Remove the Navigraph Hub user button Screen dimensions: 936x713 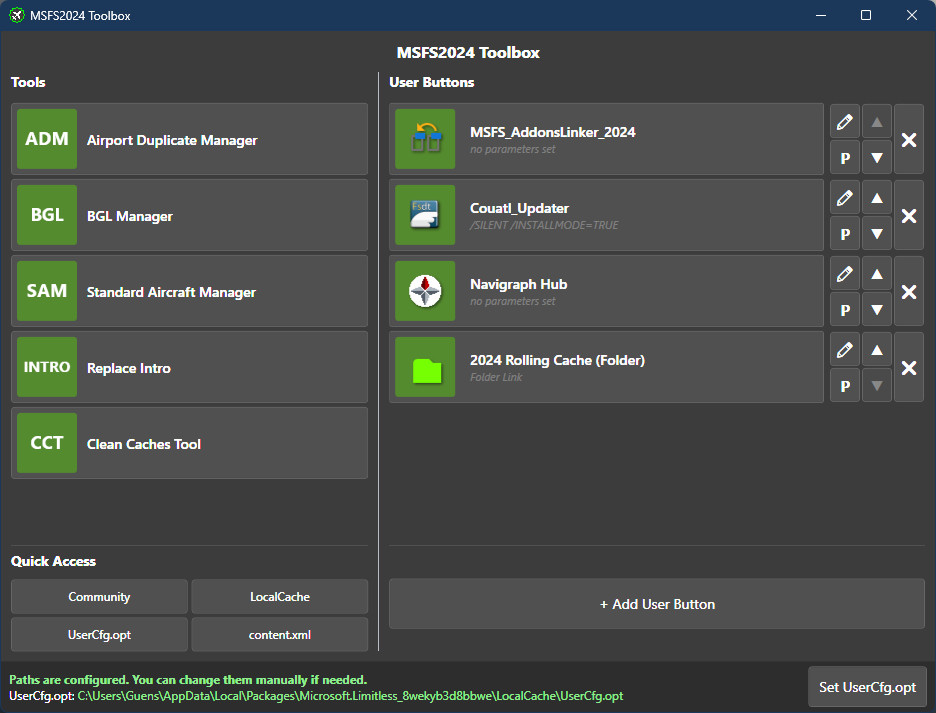(x=908, y=291)
